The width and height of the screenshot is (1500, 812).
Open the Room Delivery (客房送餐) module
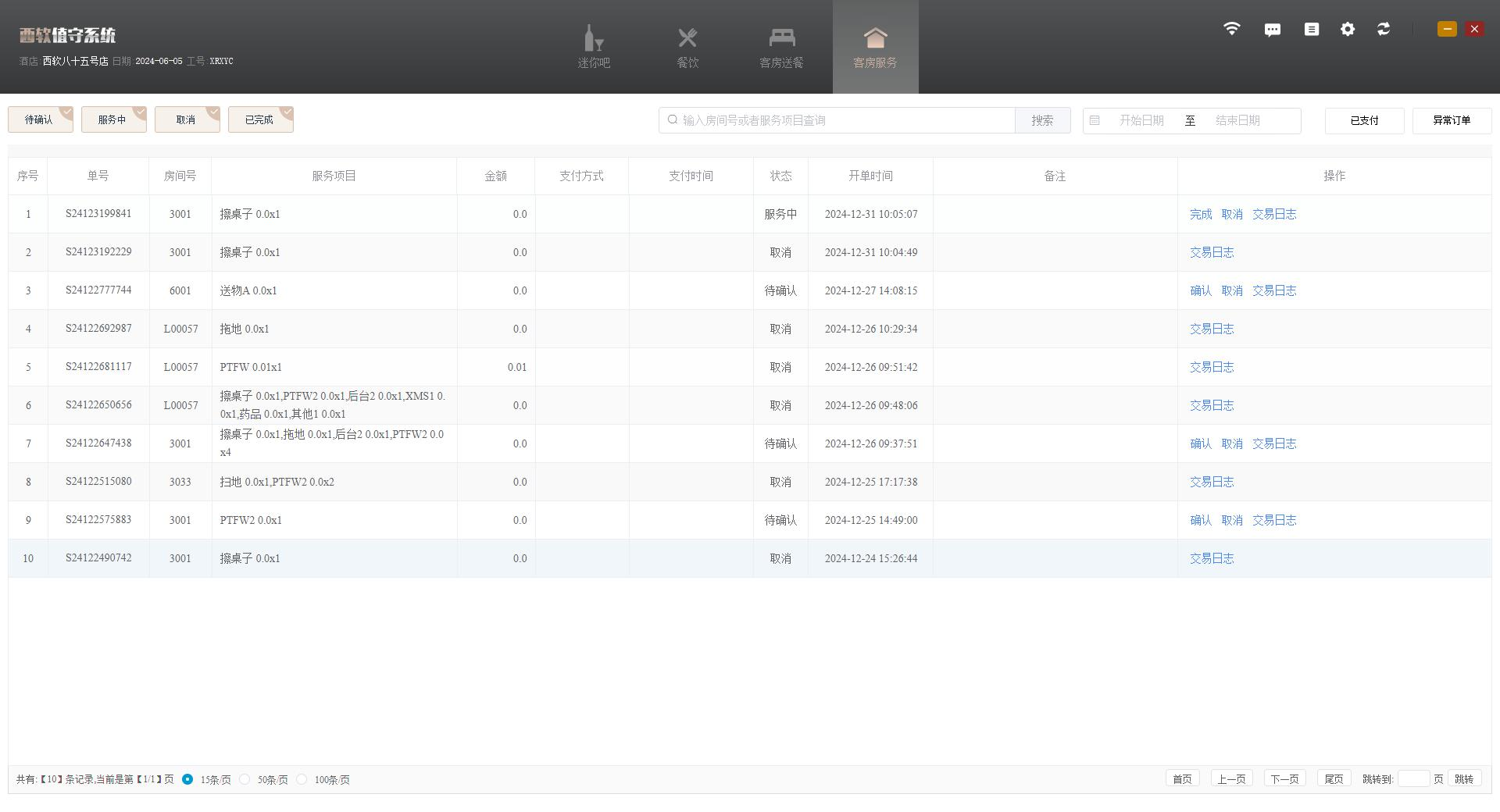tap(781, 47)
